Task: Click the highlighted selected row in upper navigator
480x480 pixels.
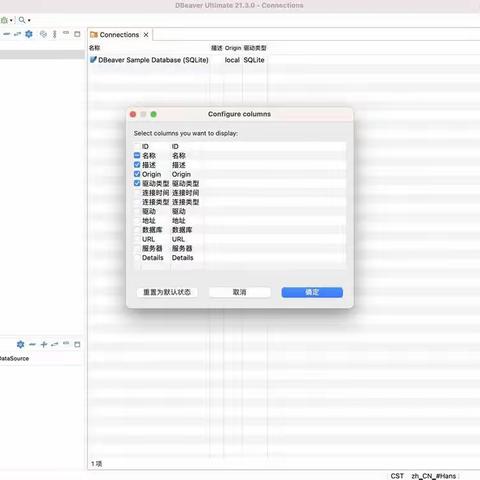Action: tap(42, 55)
